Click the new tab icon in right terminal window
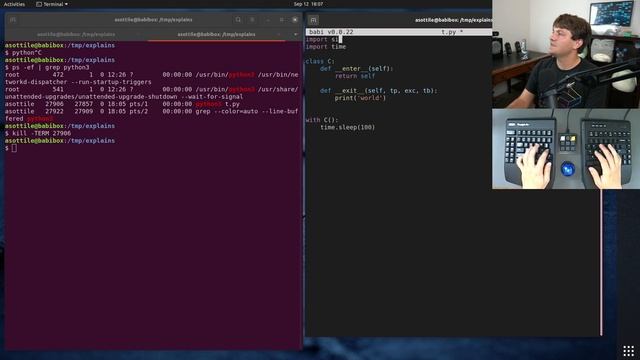Image resolution: width=640 pixels, height=360 pixels. [x=313, y=20]
